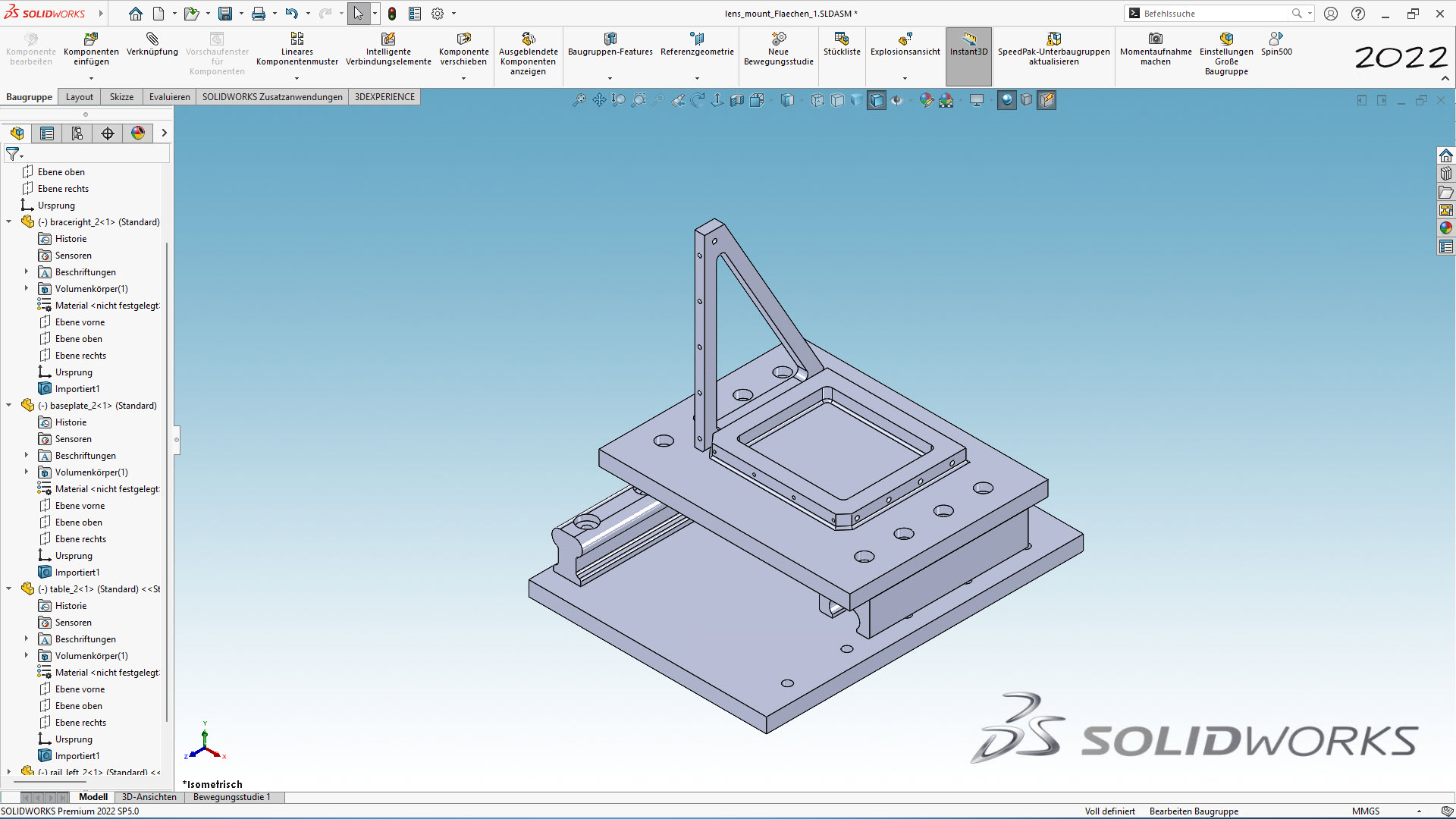
Task: Open dropdown under Explosionsansicht
Action: (905, 78)
